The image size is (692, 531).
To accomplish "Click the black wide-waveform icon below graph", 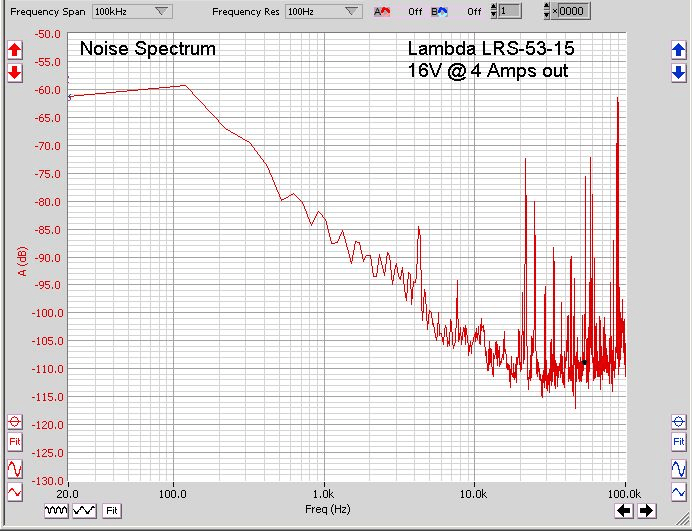I will (83, 510).
